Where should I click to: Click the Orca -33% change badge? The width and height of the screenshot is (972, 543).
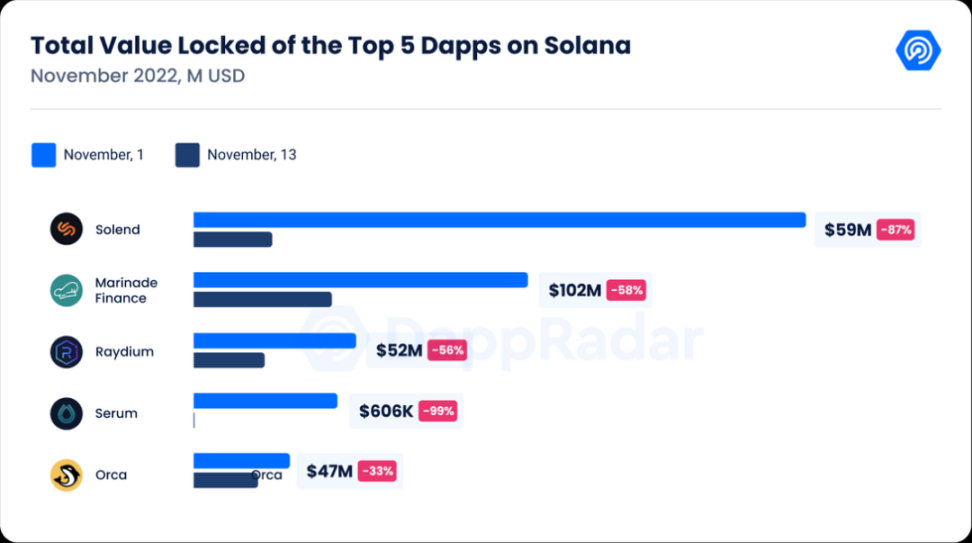[x=378, y=471]
